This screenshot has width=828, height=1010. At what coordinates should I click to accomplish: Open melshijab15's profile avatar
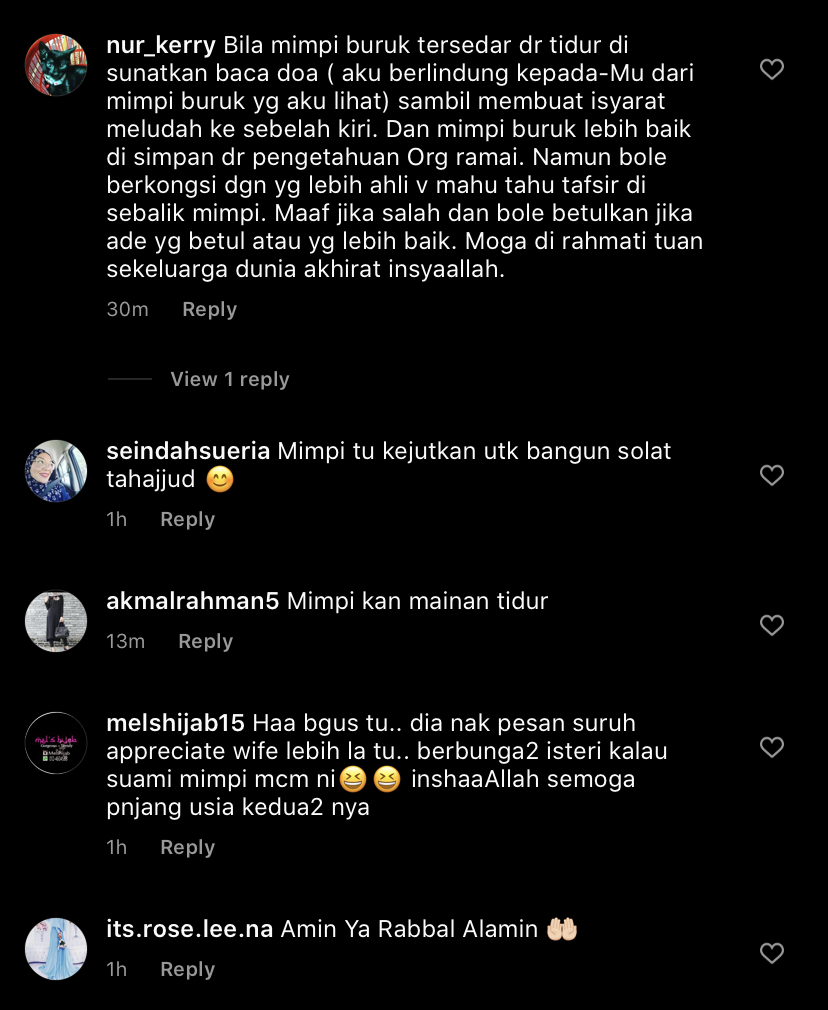pyautogui.click(x=56, y=743)
